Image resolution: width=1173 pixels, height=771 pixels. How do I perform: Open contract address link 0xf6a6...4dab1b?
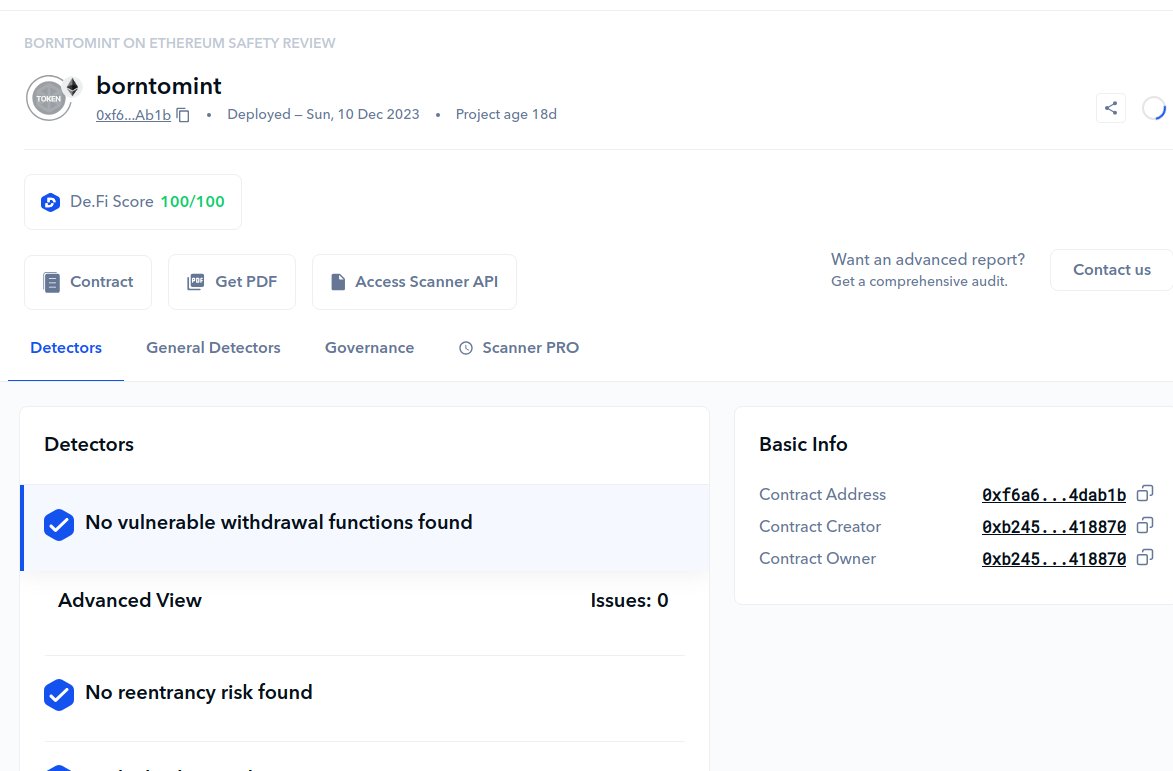[1054, 494]
